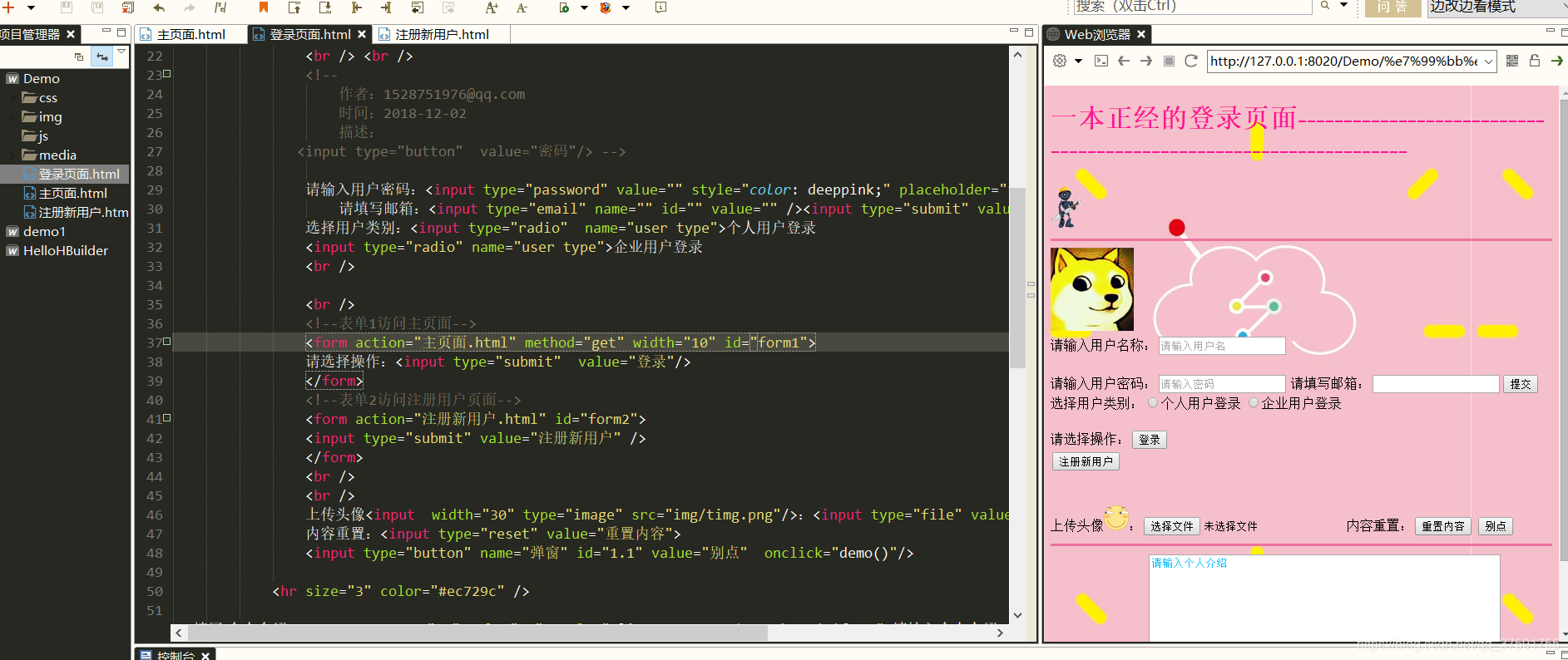Click browser console terminal icon
The height and width of the screenshot is (660, 1568).
tap(1101, 61)
